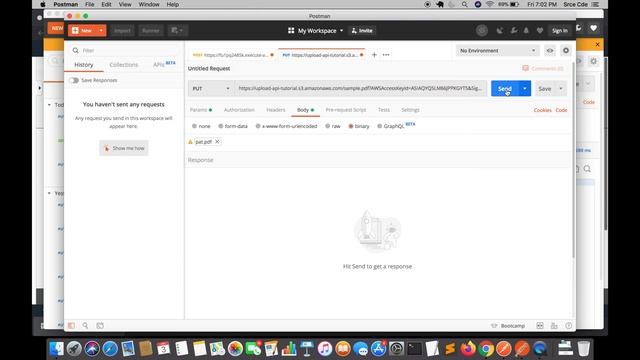This screenshot has width=640, height=360.
Task: Click the Save request button
Action: pos(544,89)
